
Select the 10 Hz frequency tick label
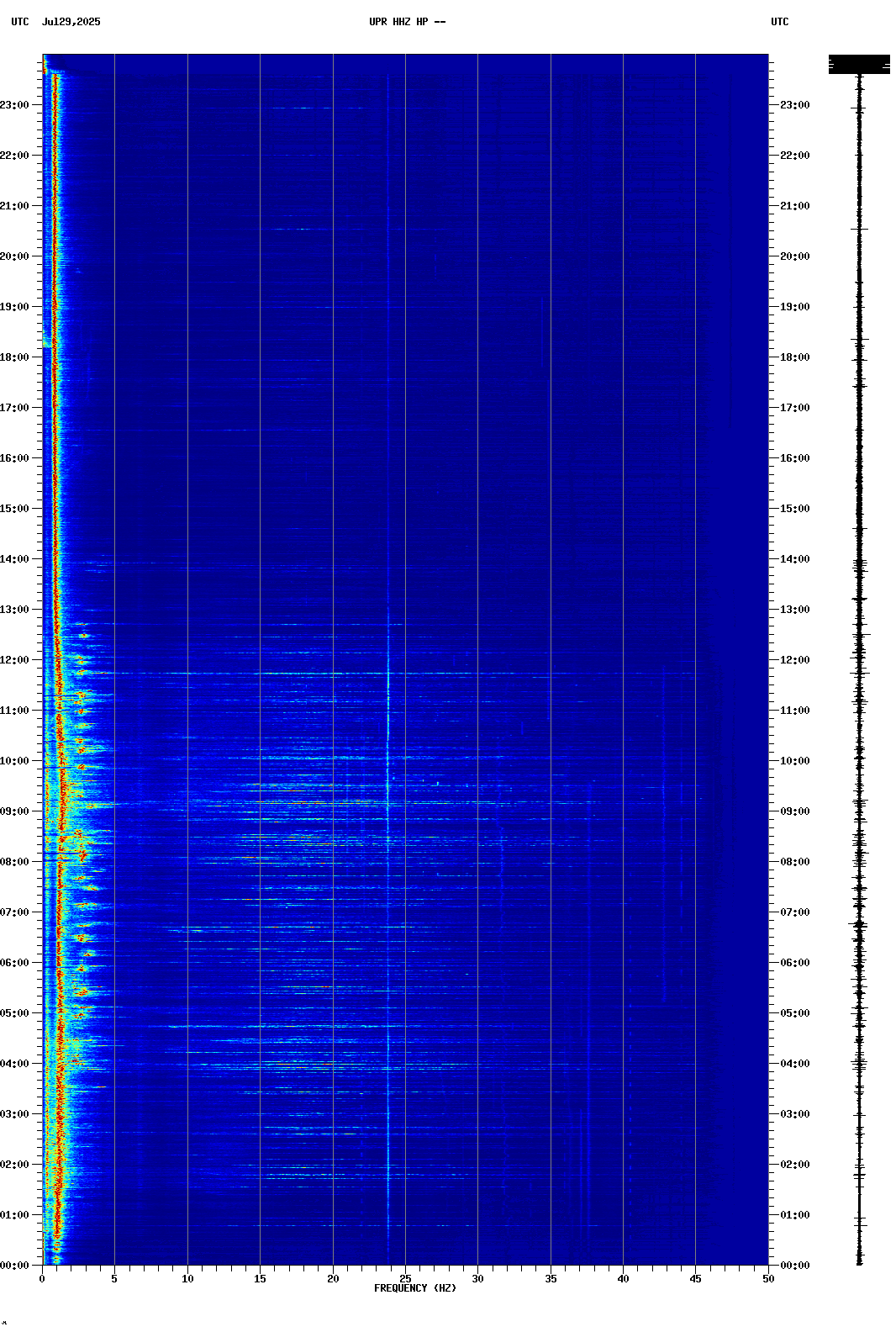click(x=187, y=1279)
